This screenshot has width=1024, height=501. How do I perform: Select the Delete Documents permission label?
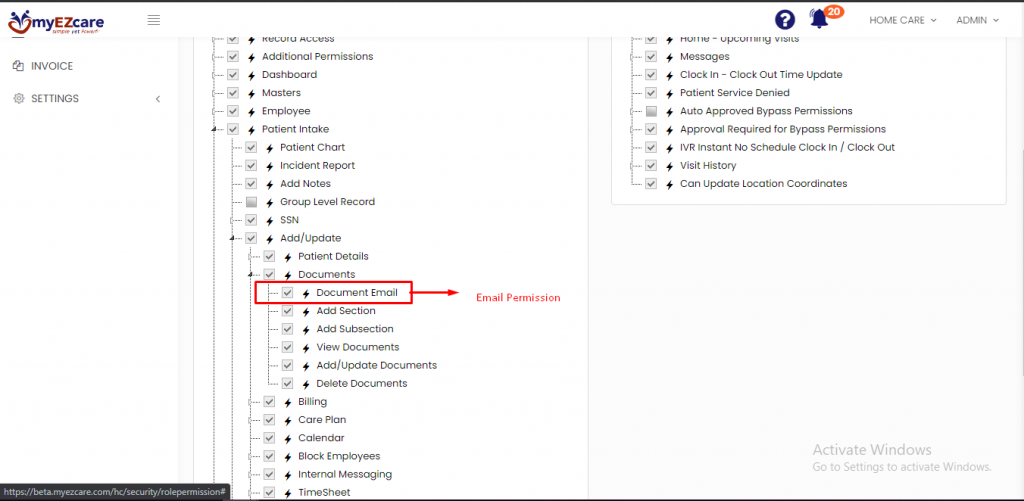tap(362, 383)
